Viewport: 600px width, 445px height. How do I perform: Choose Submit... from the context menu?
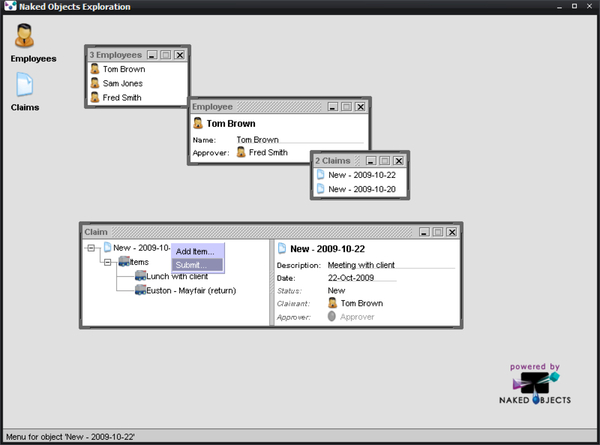(189, 265)
